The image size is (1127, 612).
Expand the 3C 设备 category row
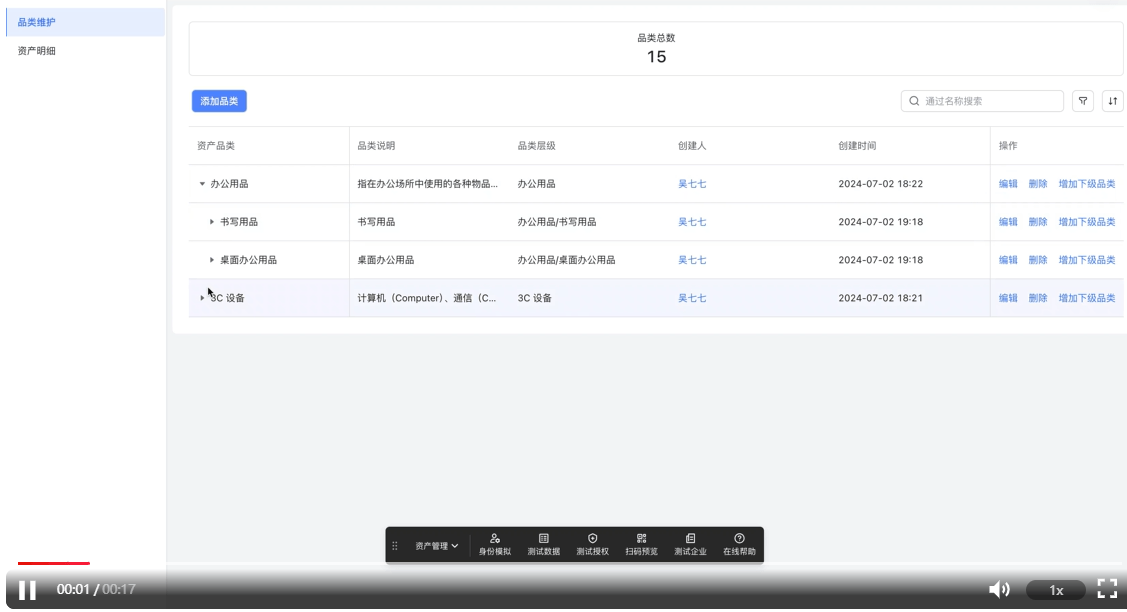201,298
